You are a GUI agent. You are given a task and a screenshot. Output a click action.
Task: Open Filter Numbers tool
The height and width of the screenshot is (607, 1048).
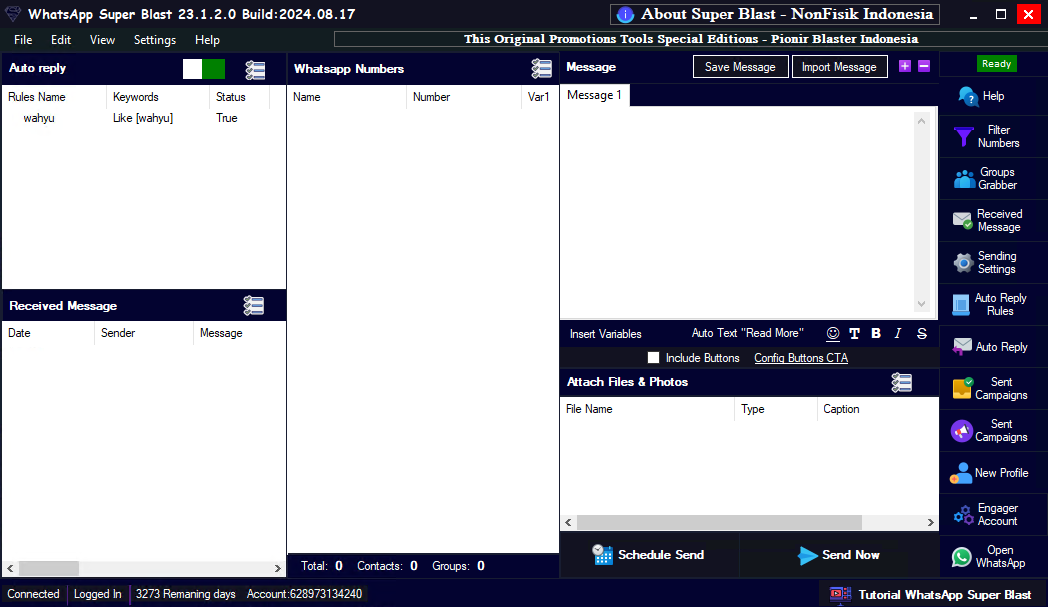point(993,137)
